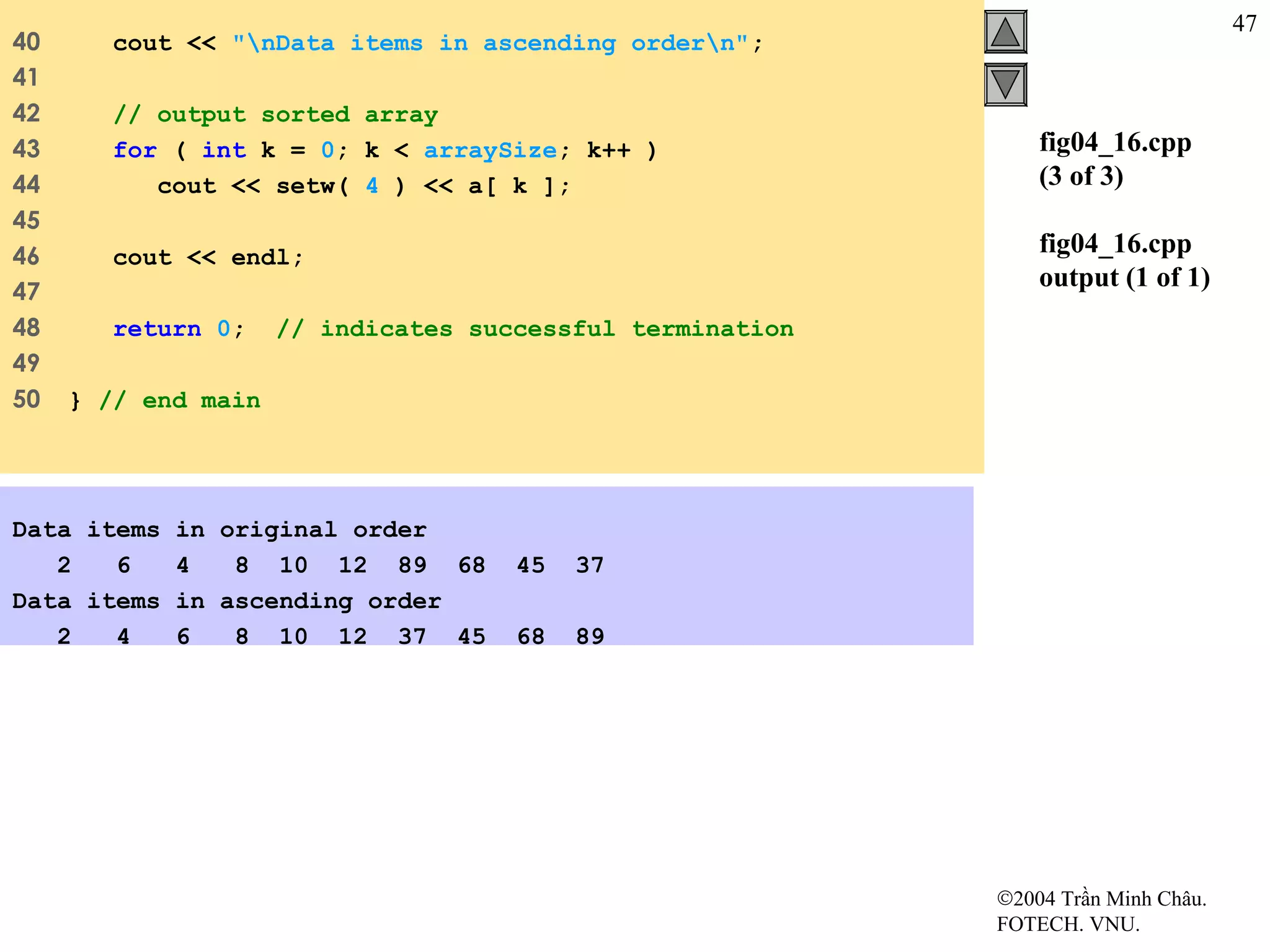Image resolution: width=1270 pixels, height=952 pixels.
Task: Click the "// output sorted array" comment
Action: 276,115
